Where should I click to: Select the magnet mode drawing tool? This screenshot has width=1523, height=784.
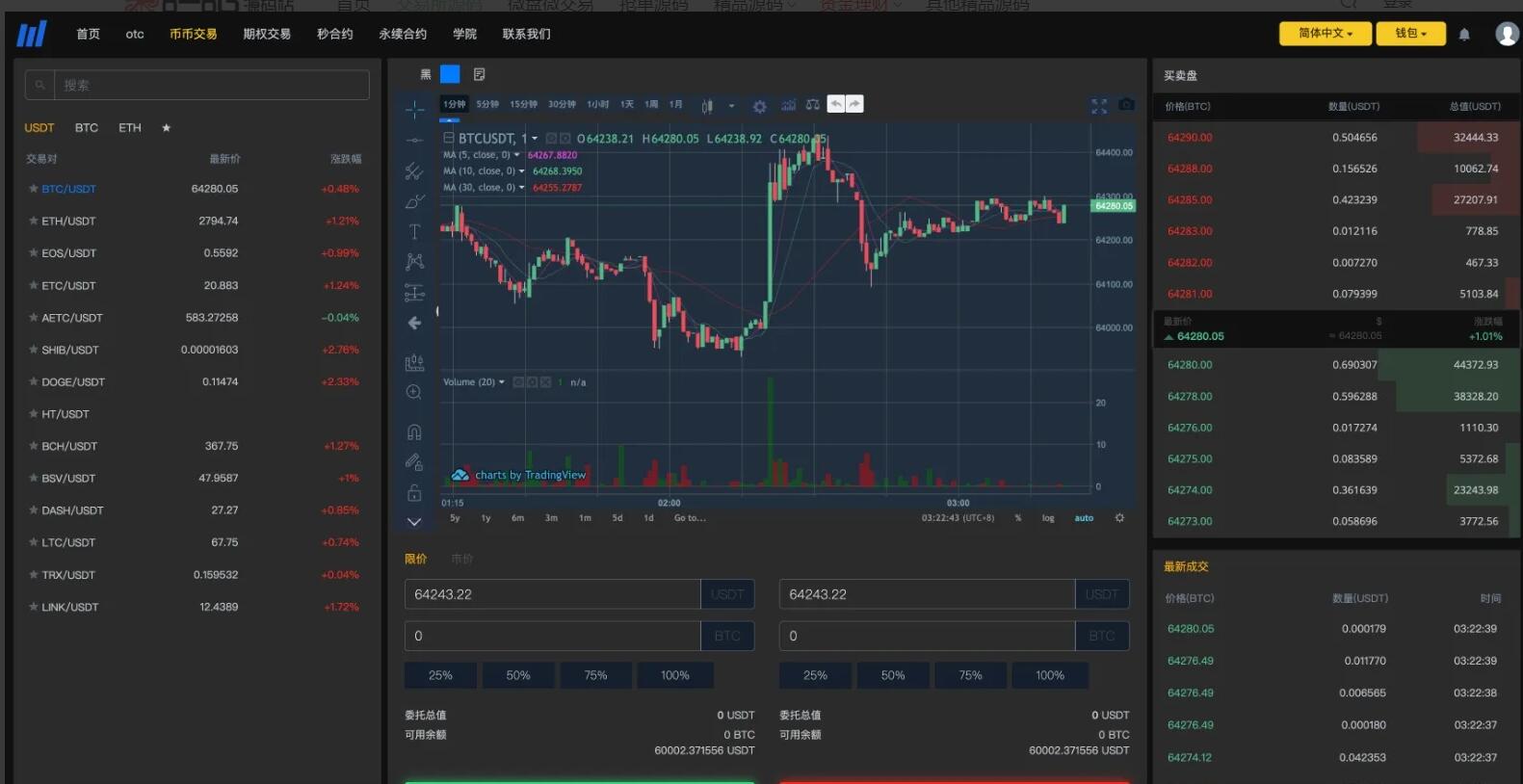[x=414, y=431]
